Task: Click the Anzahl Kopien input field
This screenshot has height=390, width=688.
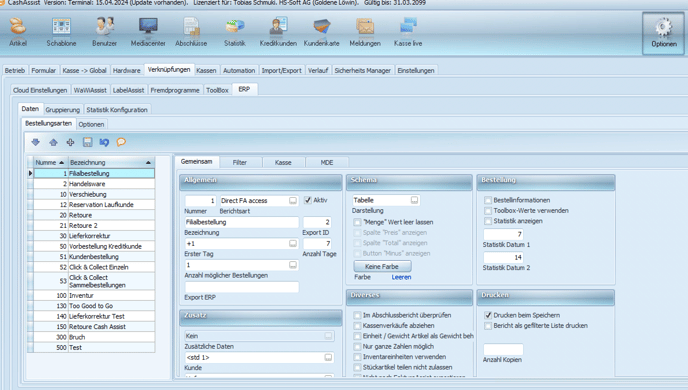Action: point(503,349)
